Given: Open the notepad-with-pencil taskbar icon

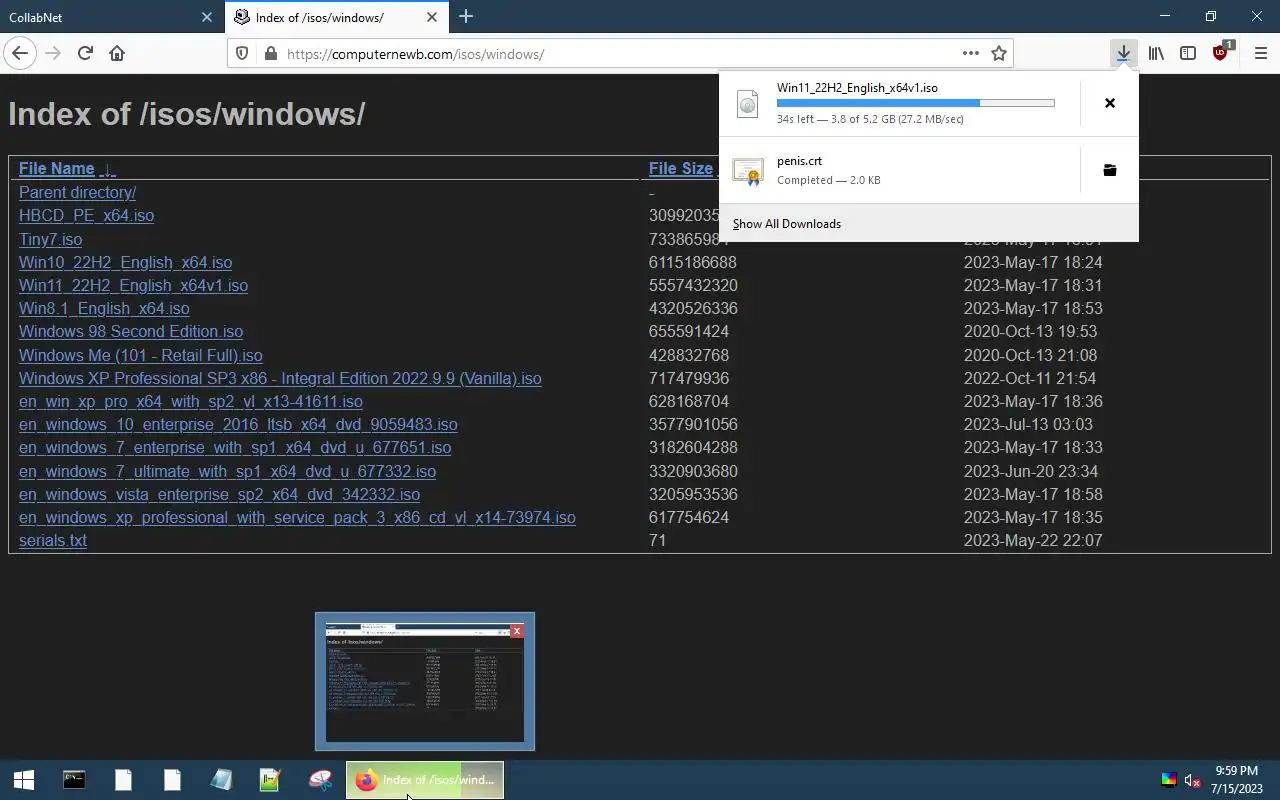Looking at the screenshot, I should point(270,780).
